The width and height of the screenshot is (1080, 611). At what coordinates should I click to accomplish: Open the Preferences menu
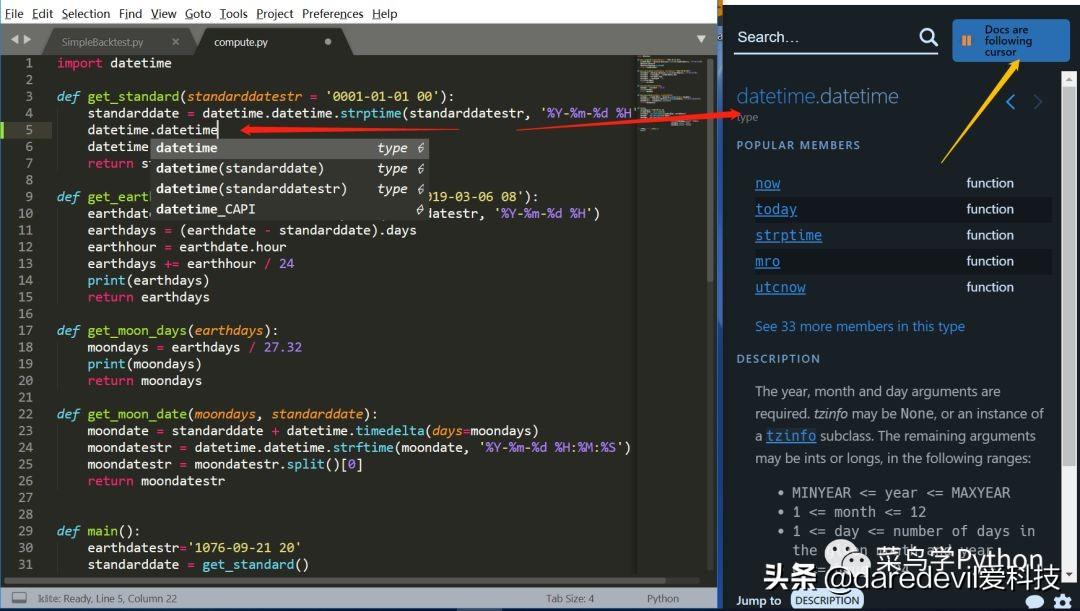click(x=333, y=14)
